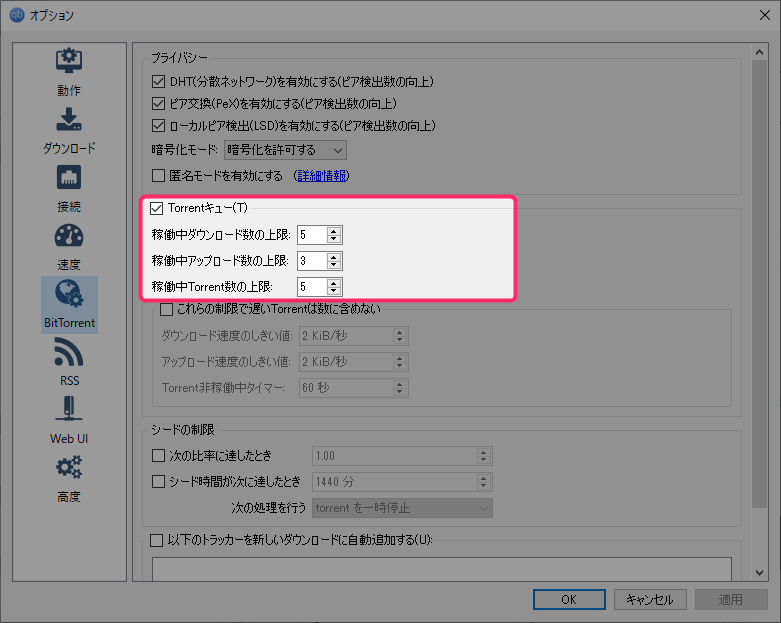The width and height of the screenshot is (781, 623).
Task: Click the ダウンロード速度のしきい値 spin box
Action: click(354, 336)
